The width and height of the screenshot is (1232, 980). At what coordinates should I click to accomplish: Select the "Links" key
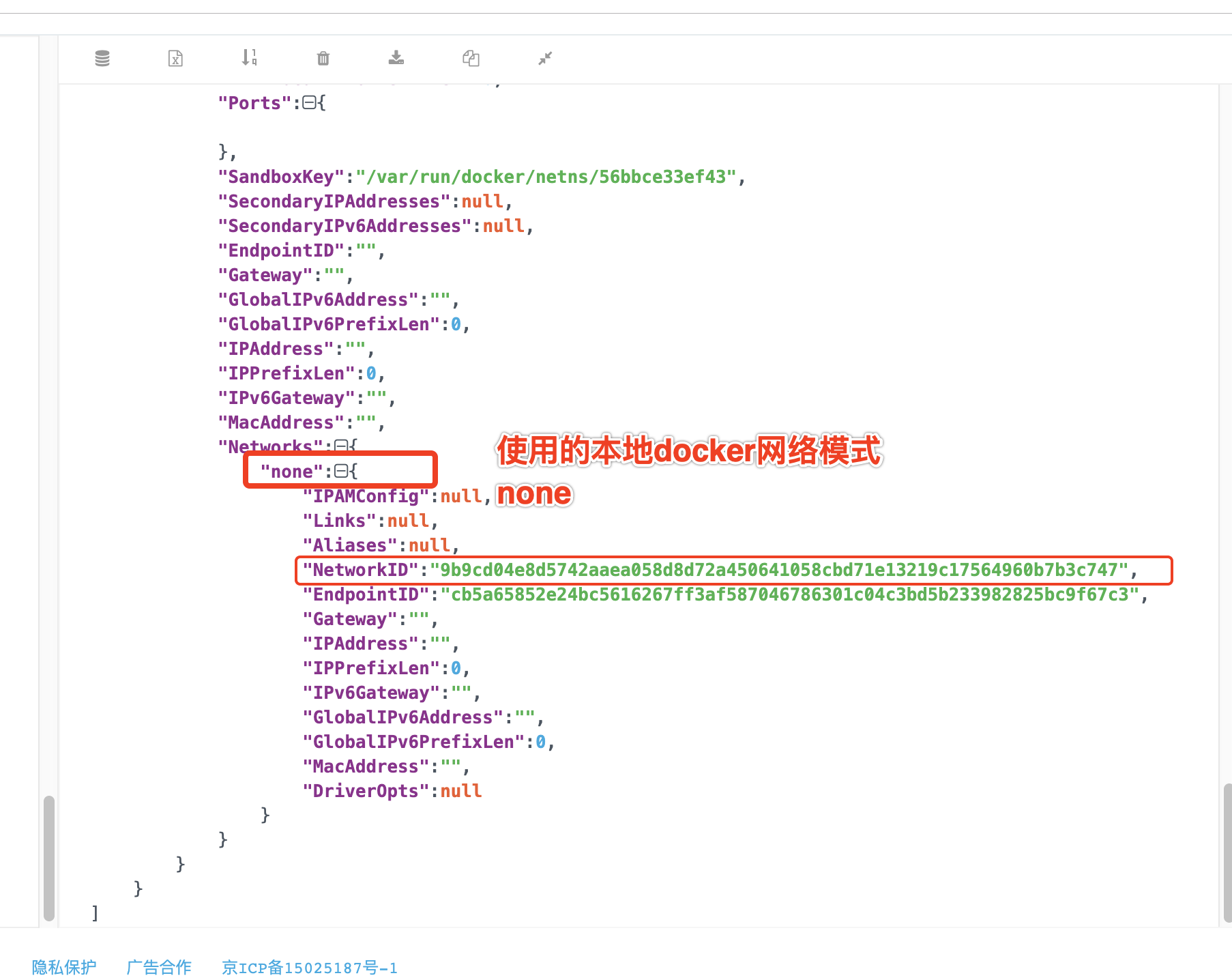click(339, 521)
